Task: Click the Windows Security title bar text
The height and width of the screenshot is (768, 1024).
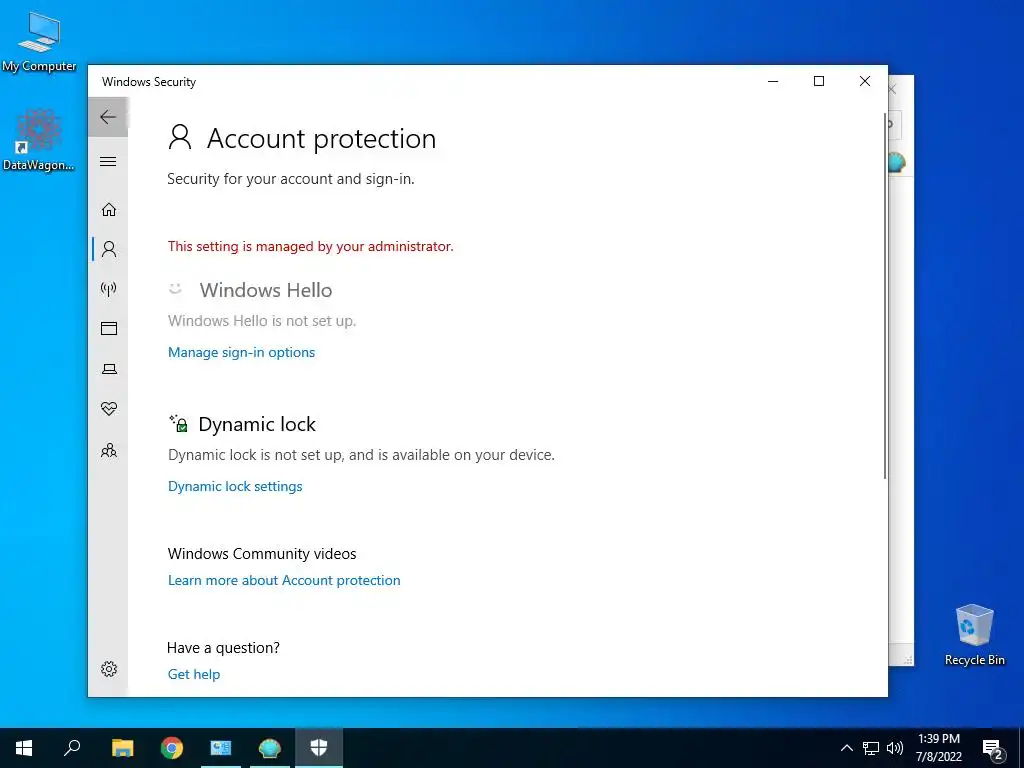Action: point(149,82)
